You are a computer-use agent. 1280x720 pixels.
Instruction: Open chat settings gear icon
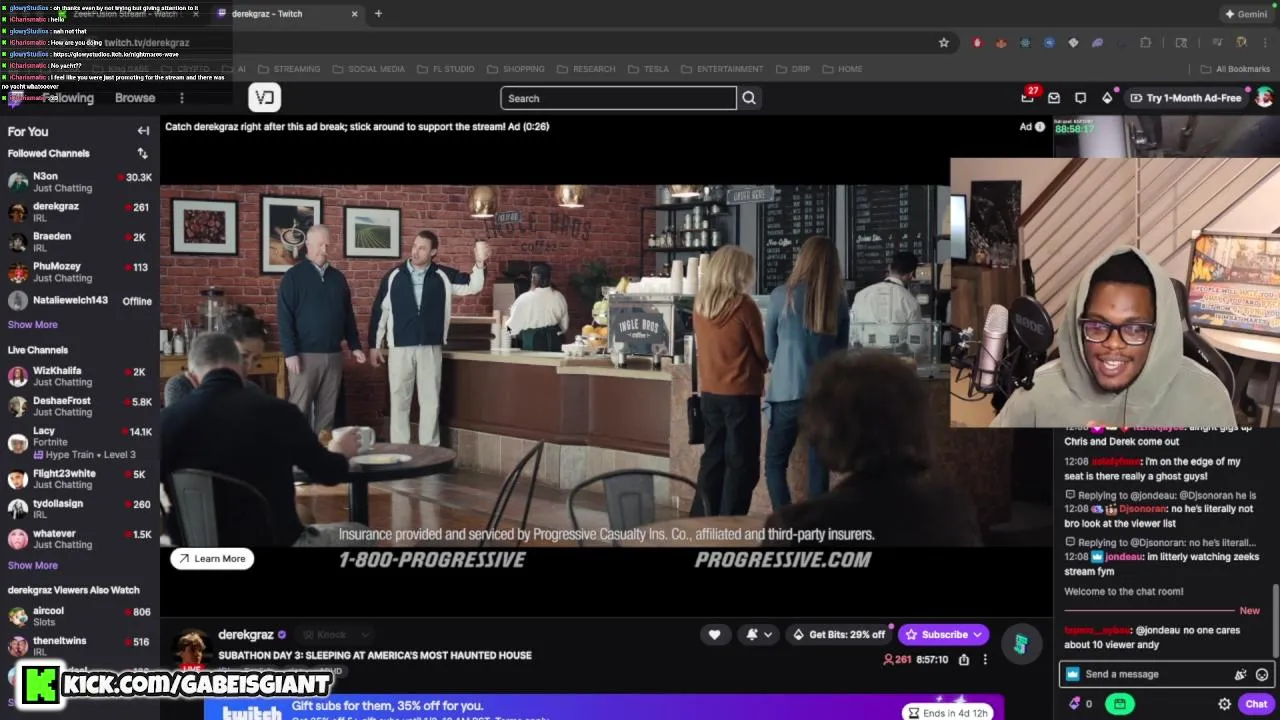[x=1224, y=704]
